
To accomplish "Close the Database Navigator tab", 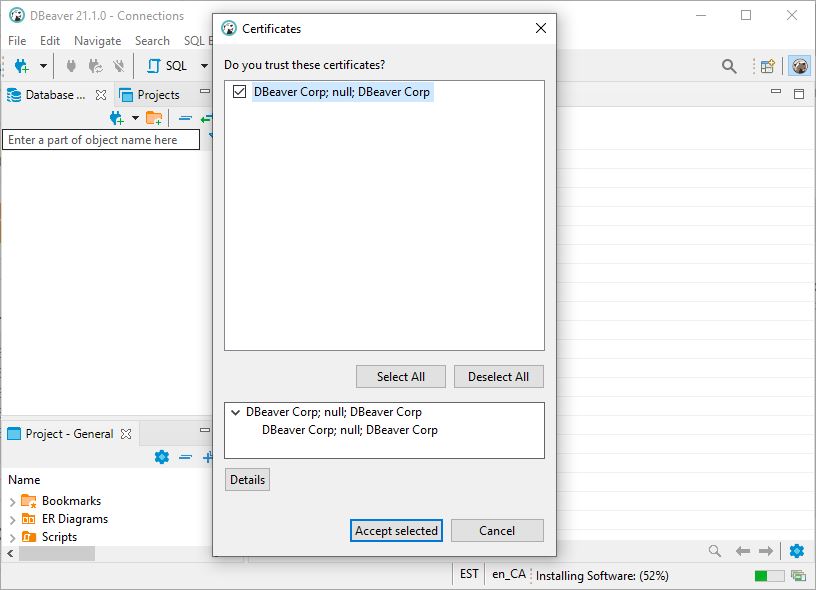I will 101,95.
